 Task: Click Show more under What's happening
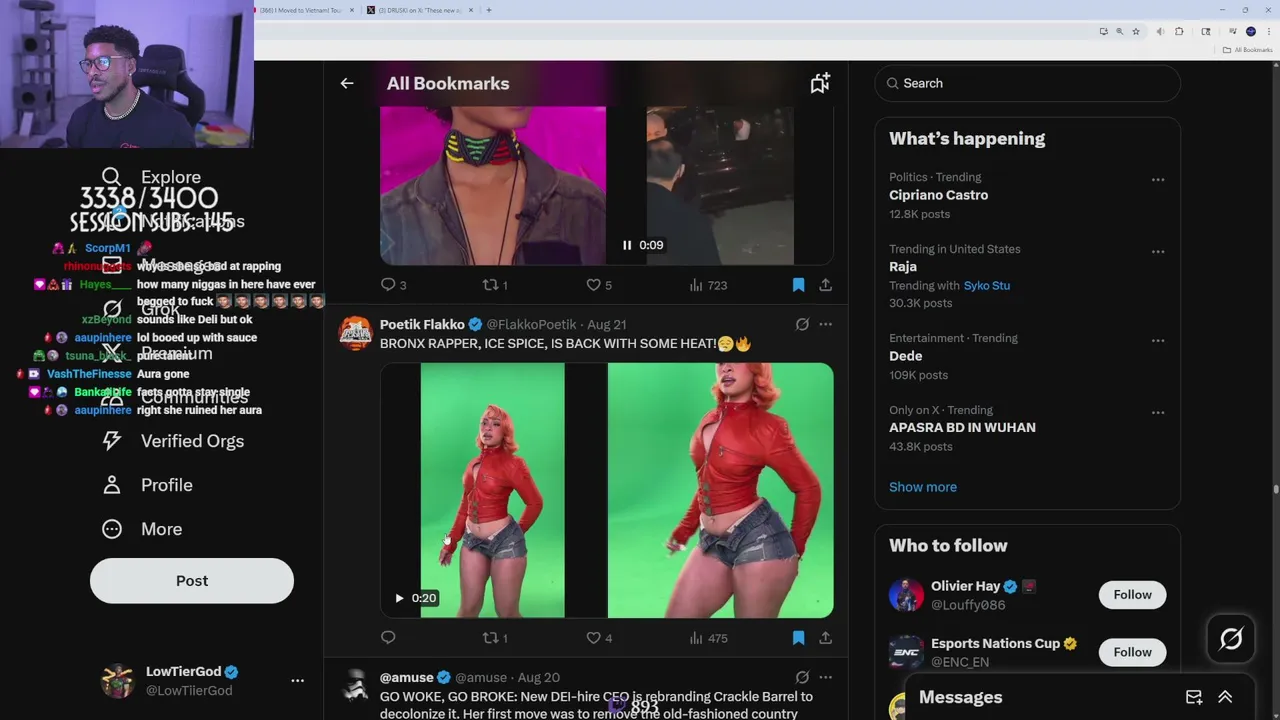[x=922, y=487]
